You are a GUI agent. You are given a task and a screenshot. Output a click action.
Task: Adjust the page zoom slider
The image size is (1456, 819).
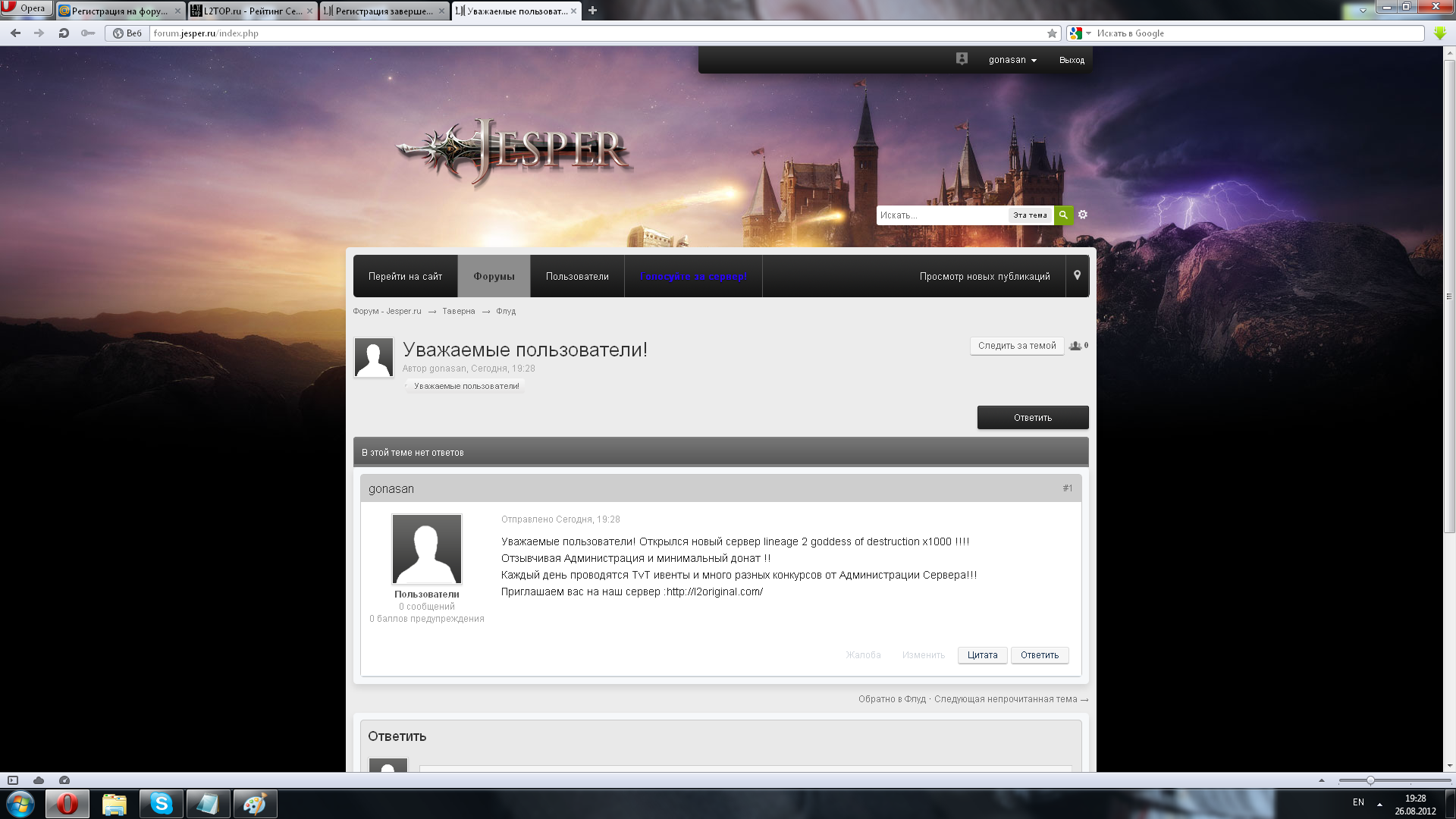pyautogui.click(x=1370, y=780)
